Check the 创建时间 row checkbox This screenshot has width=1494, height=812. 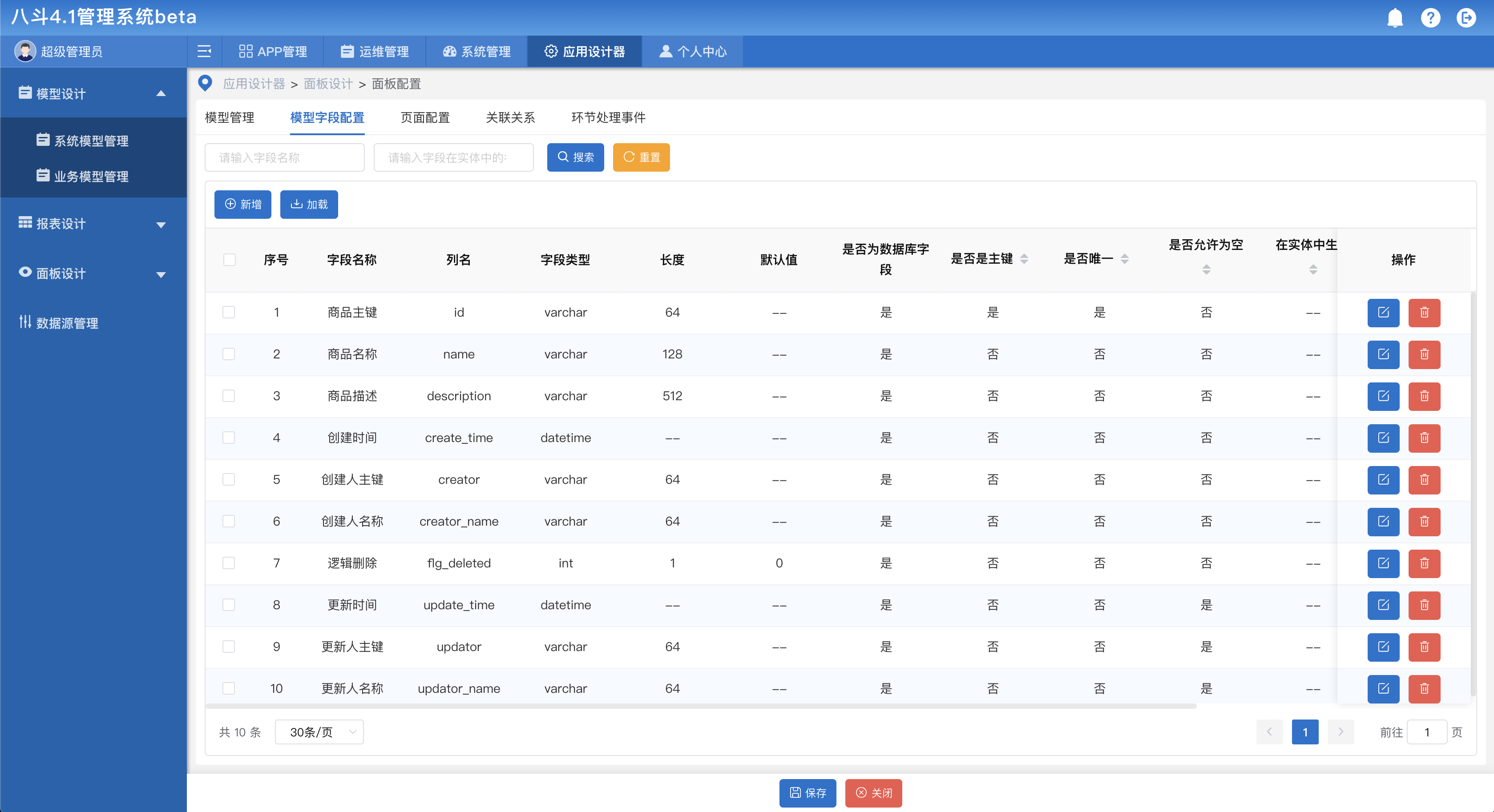pos(229,438)
